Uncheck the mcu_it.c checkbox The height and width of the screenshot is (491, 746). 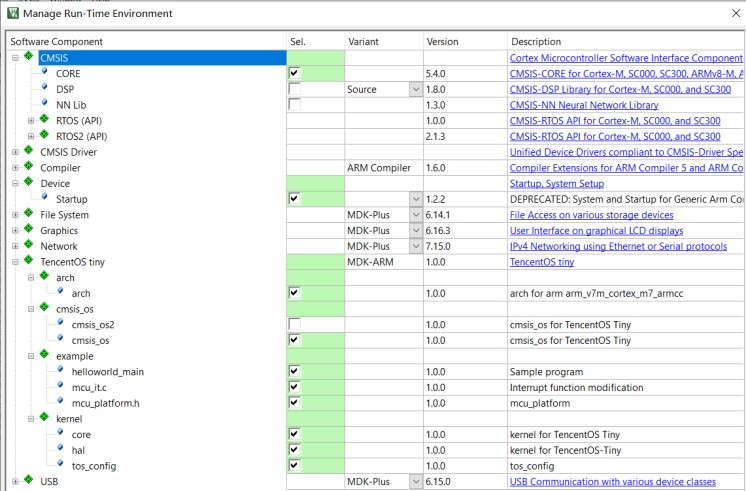pos(294,387)
